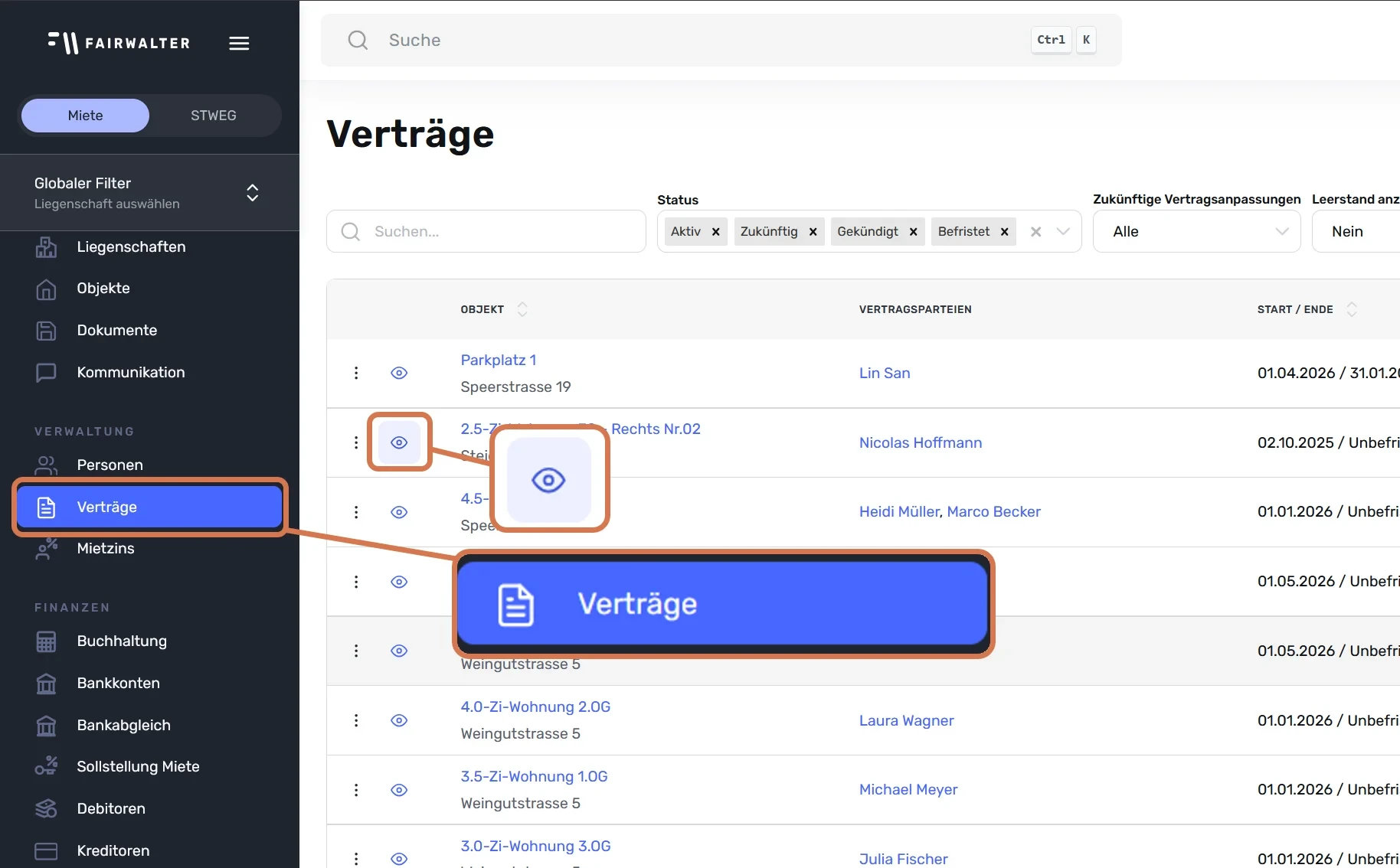Switch to the STWEG tab
This screenshot has height=868, width=1400.
point(214,116)
